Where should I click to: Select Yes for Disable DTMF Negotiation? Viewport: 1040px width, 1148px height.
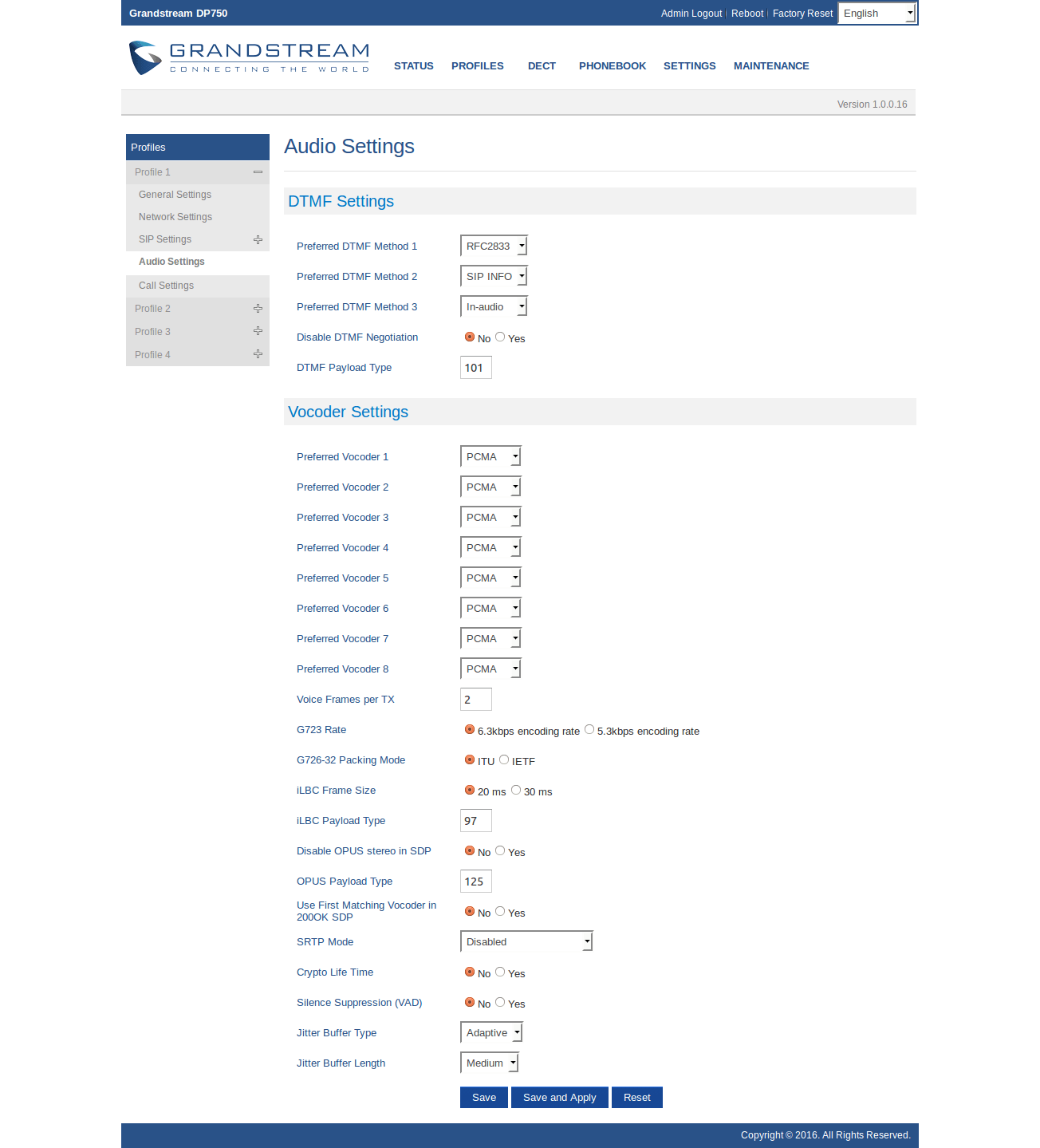point(500,337)
